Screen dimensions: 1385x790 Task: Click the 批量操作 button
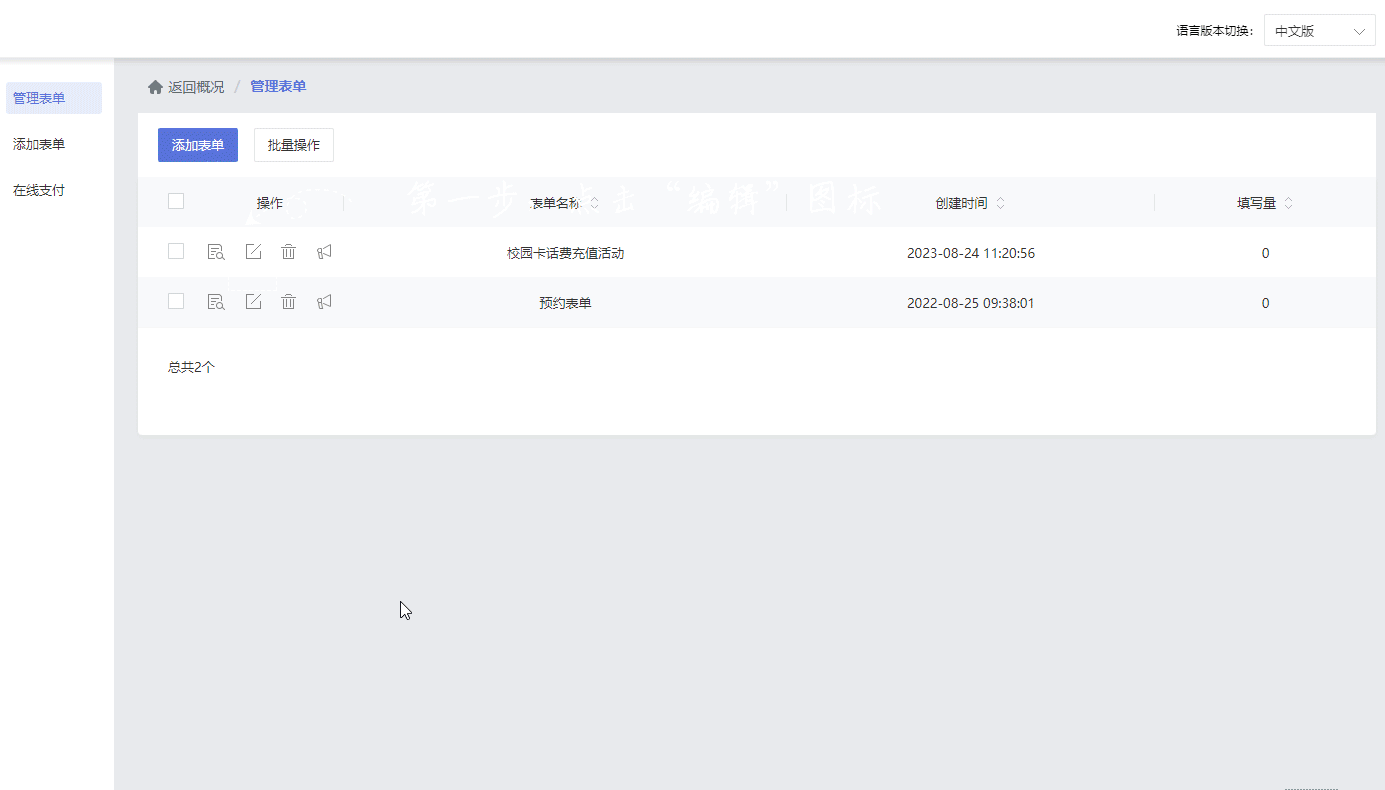point(293,144)
